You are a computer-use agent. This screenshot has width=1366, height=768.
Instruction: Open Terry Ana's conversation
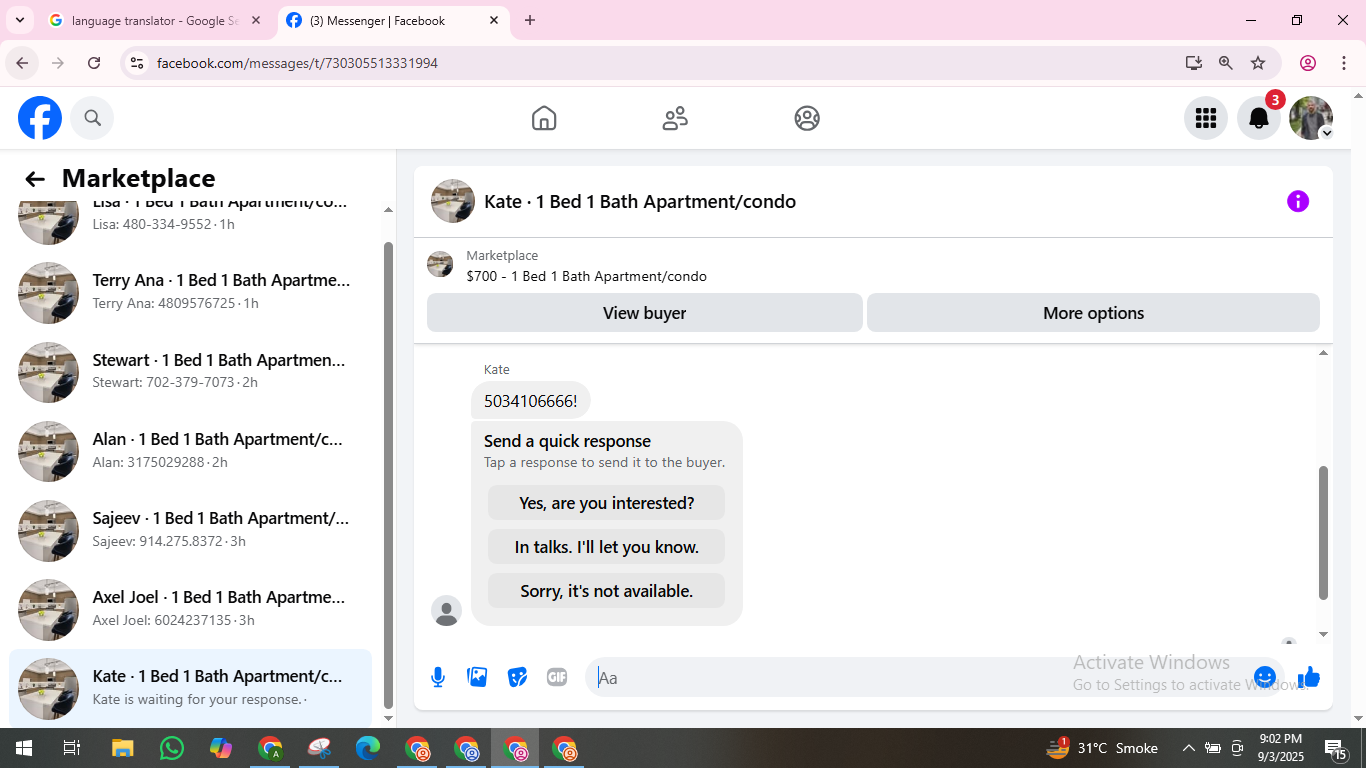click(190, 291)
